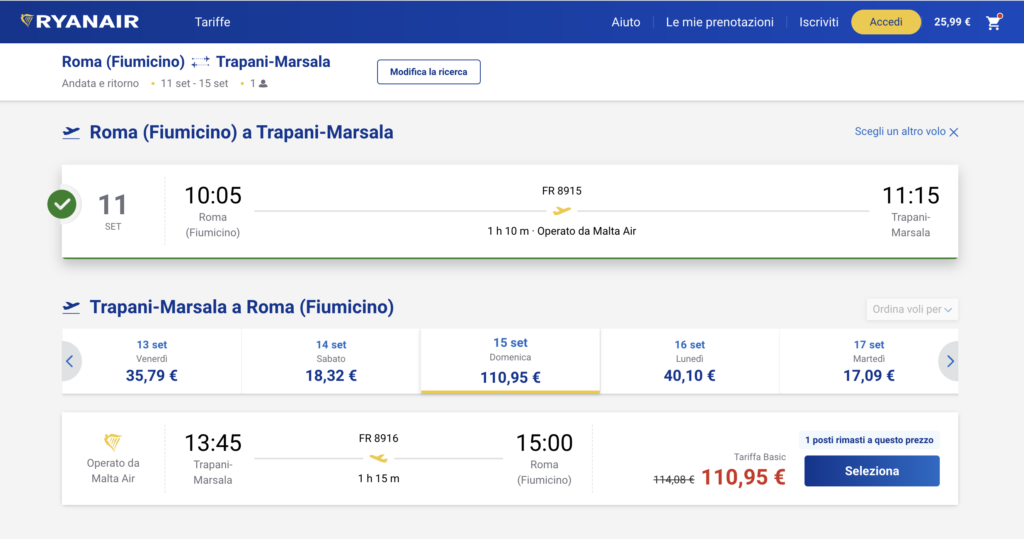This screenshot has height=539, width=1024.
Task: Click Scegli un altro volo link
Action: pyautogui.click(x=900, y=131)
